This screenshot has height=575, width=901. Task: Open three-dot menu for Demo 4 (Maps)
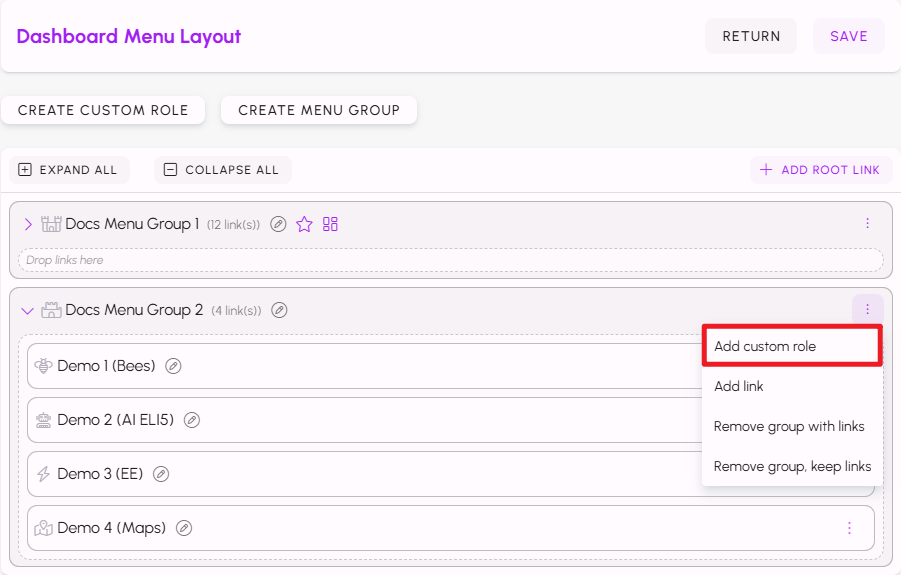(x=849, y=528)
